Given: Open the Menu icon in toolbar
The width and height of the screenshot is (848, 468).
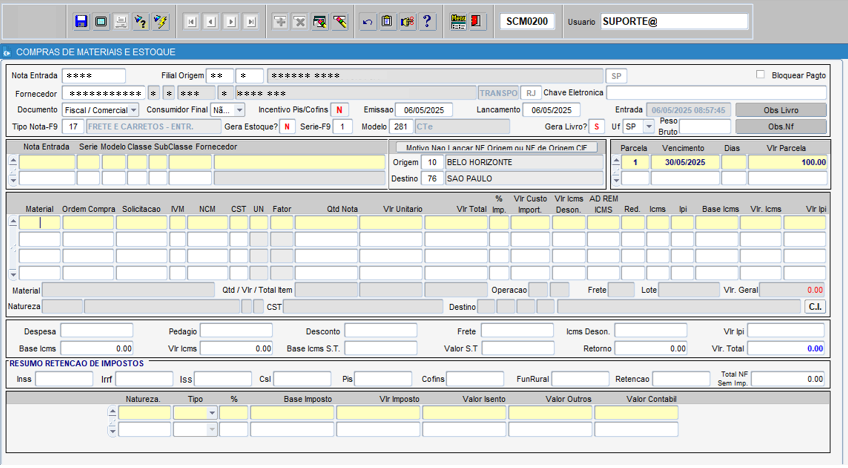Looking at the screenshot, I should click(x=458, y=21).
